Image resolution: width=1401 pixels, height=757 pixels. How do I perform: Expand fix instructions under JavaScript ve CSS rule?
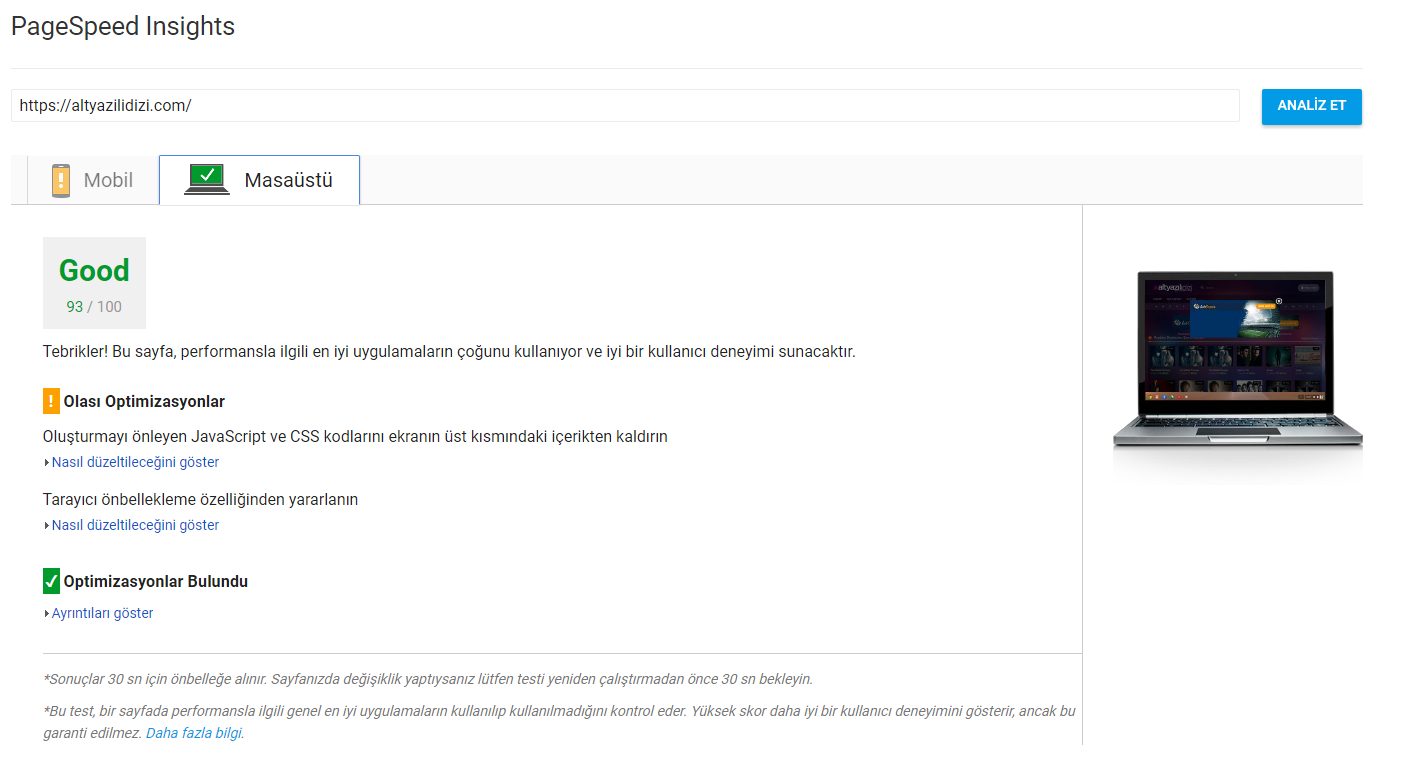pos(134,462)
